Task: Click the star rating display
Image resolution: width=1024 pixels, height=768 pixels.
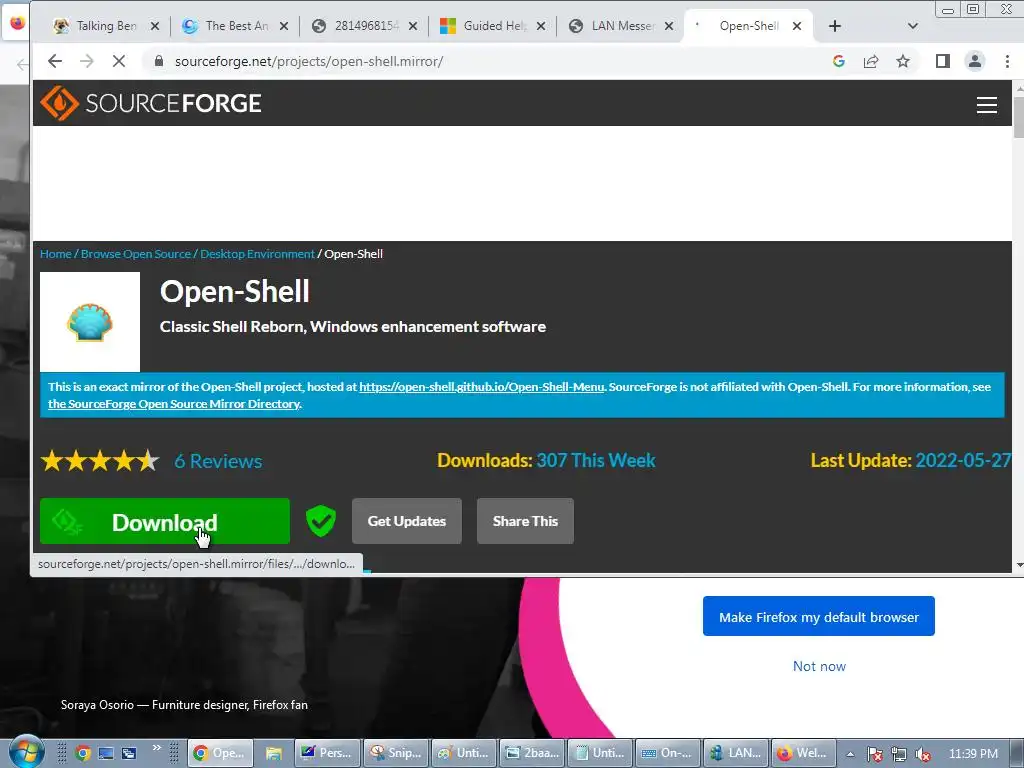Action: [x=100, y=461]
